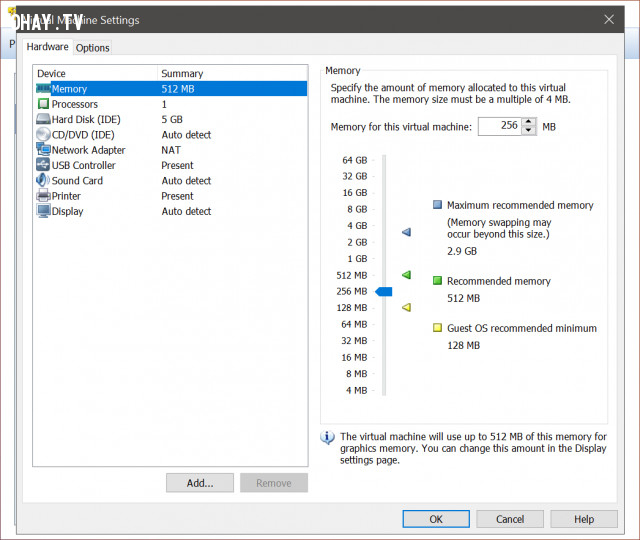
Task: Click the USB Controller icon
Action: pyautogui.click(x=43, y=164)
